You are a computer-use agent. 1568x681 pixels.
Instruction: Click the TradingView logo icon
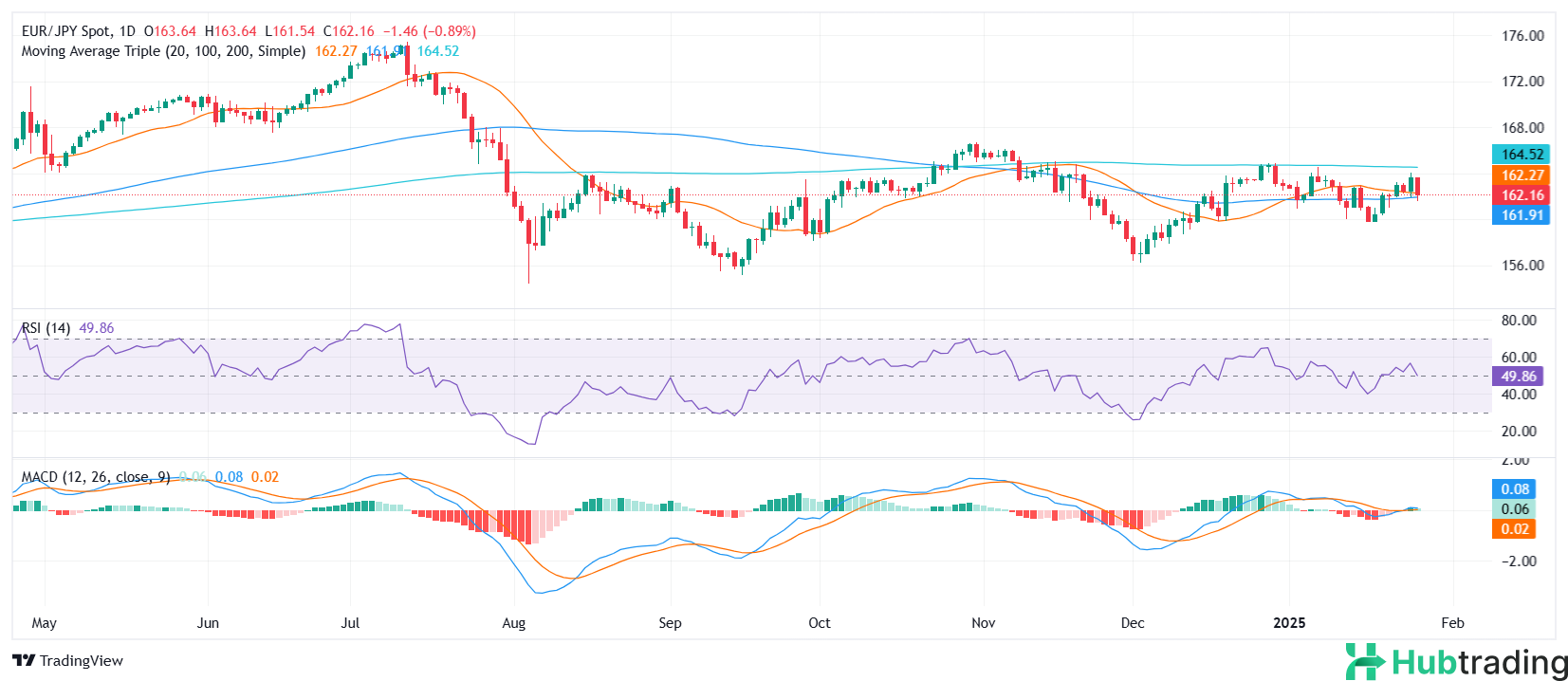(x=24, y=661)
